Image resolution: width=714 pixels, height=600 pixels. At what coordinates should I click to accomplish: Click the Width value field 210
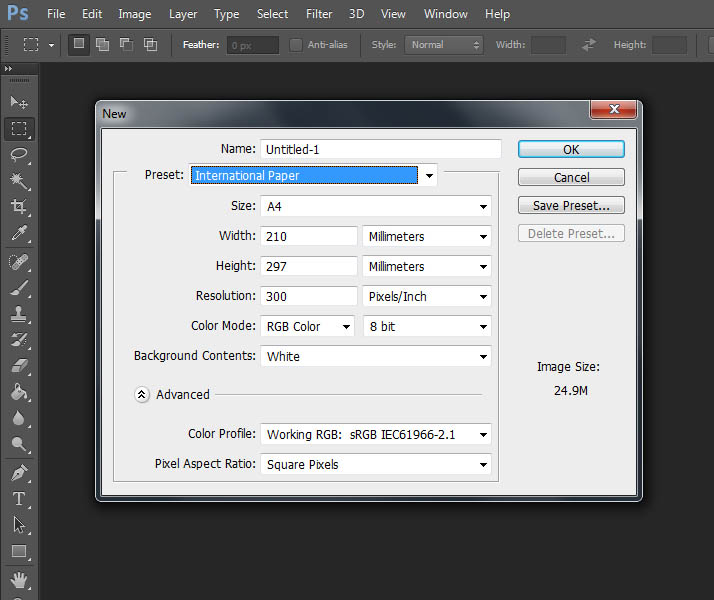click(x=309, y=236)
